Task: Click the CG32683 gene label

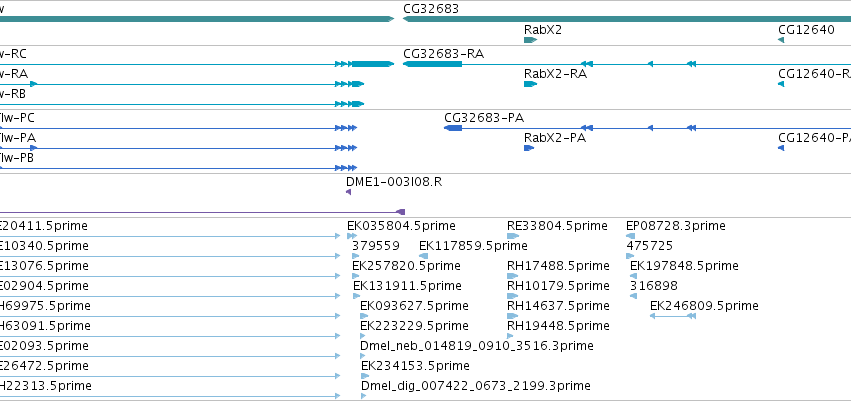Action: [x=431, y=9]
